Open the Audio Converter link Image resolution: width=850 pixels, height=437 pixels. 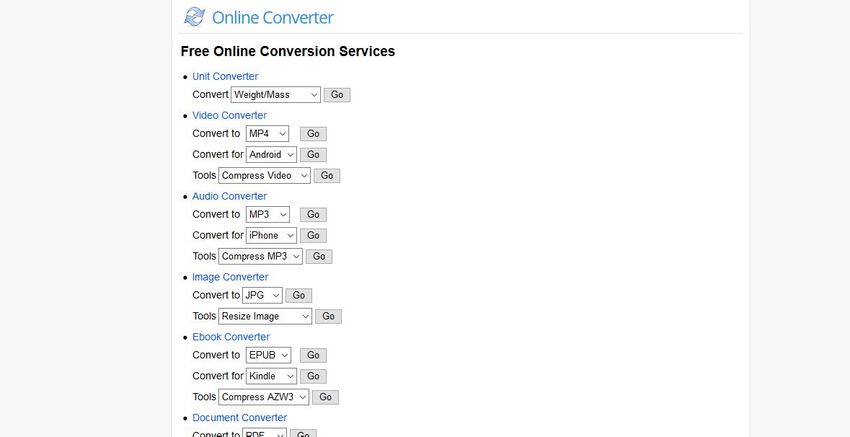pyautogui.click(x=229, y=196)
